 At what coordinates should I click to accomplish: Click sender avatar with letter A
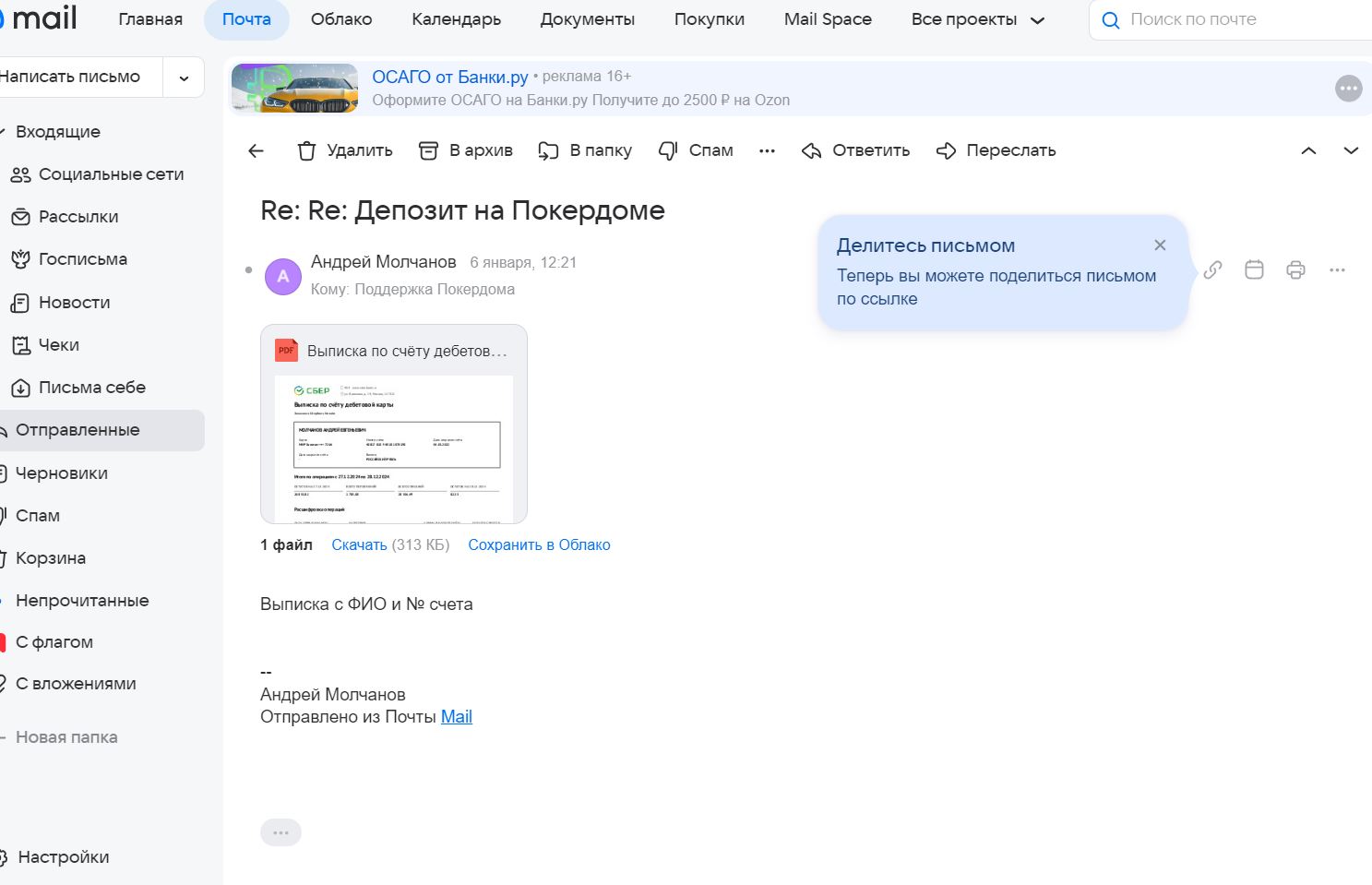pos(283,276)
